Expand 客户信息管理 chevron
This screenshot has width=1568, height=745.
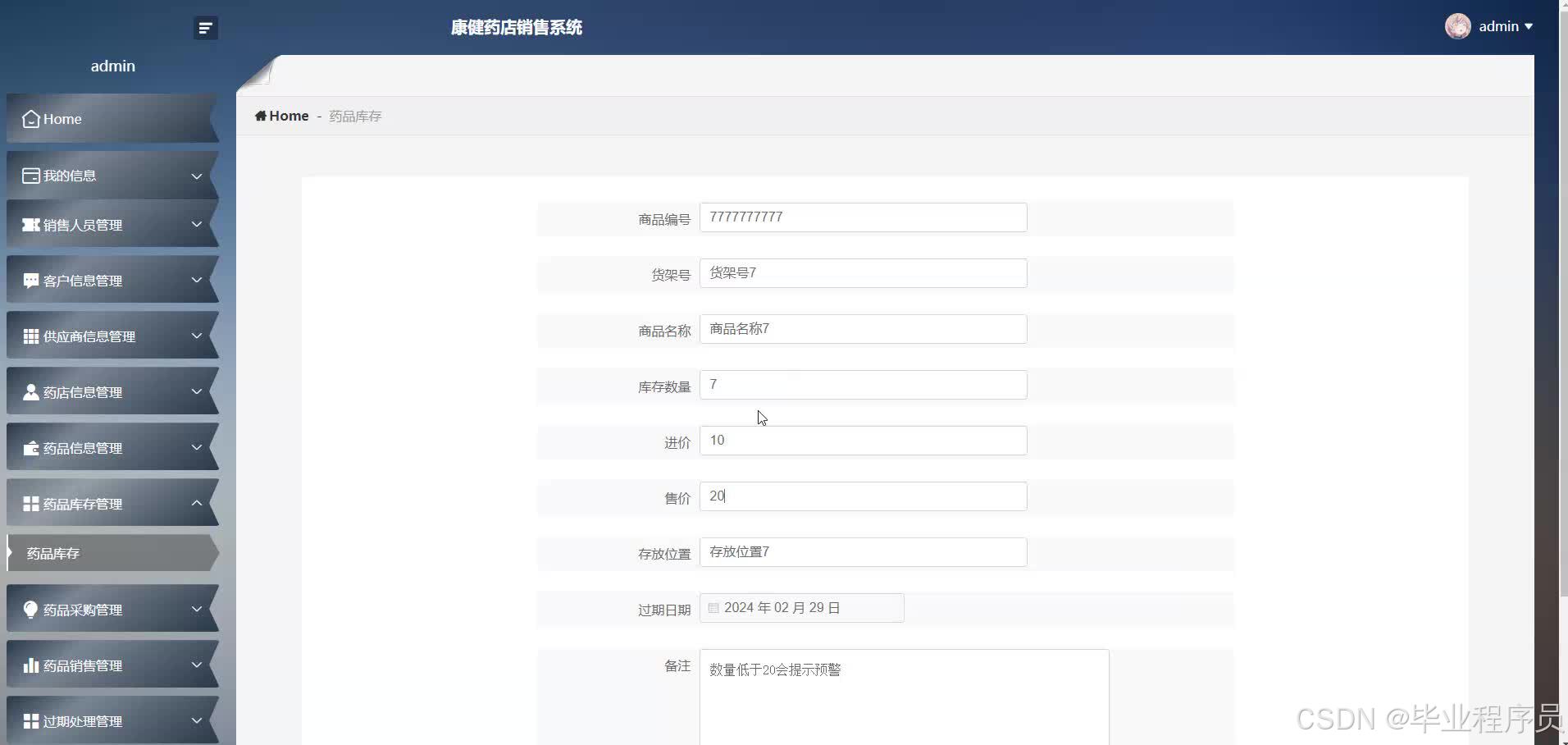click(197, 280)
